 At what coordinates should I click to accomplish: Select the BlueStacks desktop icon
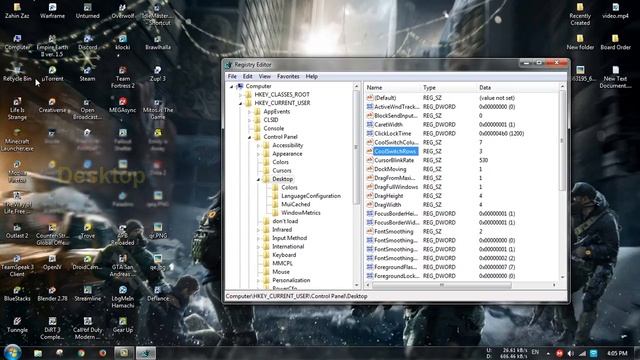coord(17,294)
